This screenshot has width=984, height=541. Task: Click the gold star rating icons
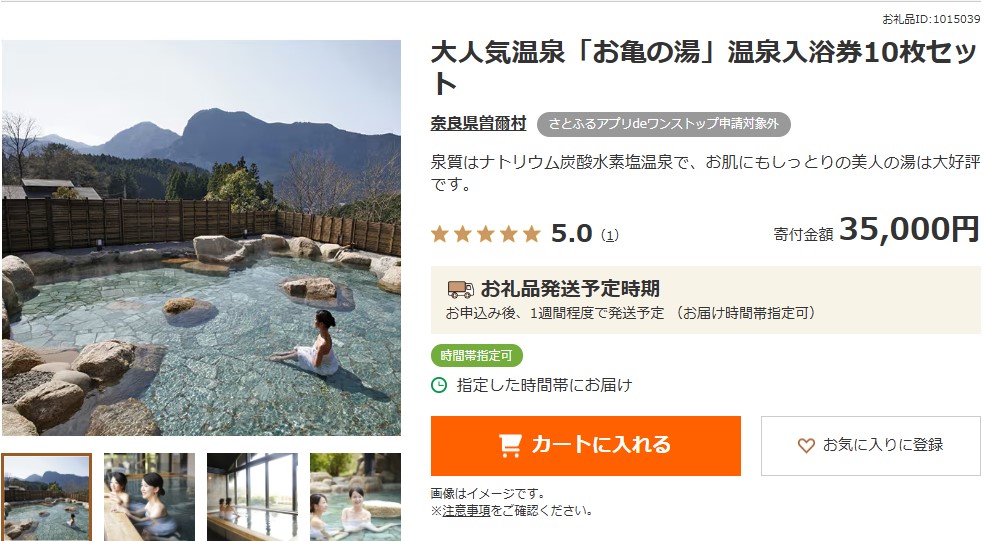(x=486, y=234)
